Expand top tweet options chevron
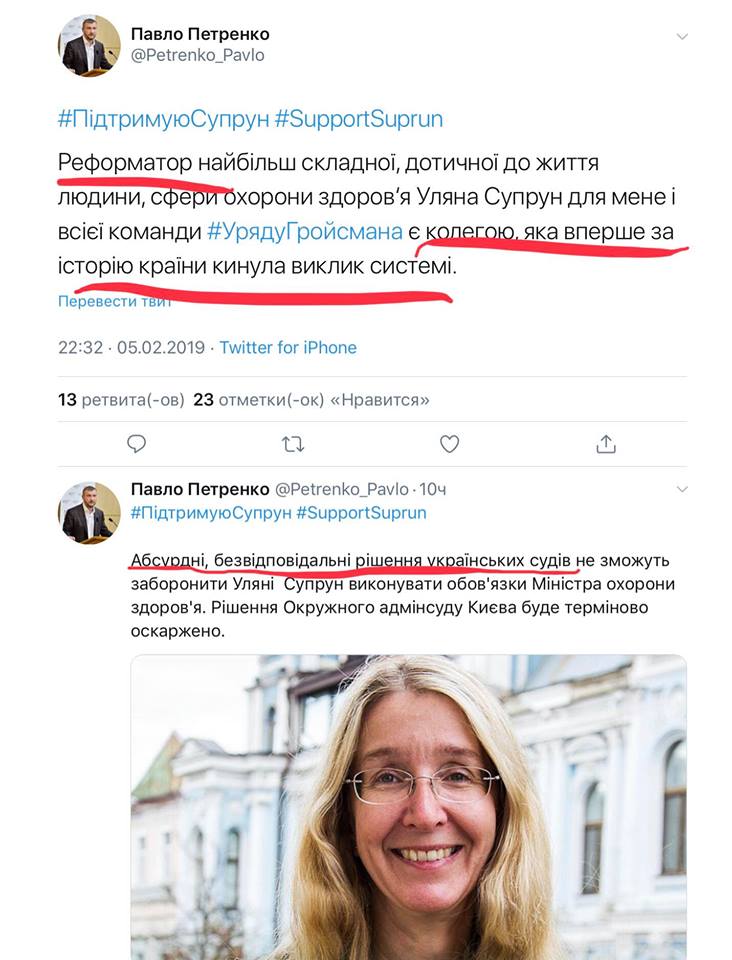This screenshot has width=732, height=960. (x=682, y=37)
